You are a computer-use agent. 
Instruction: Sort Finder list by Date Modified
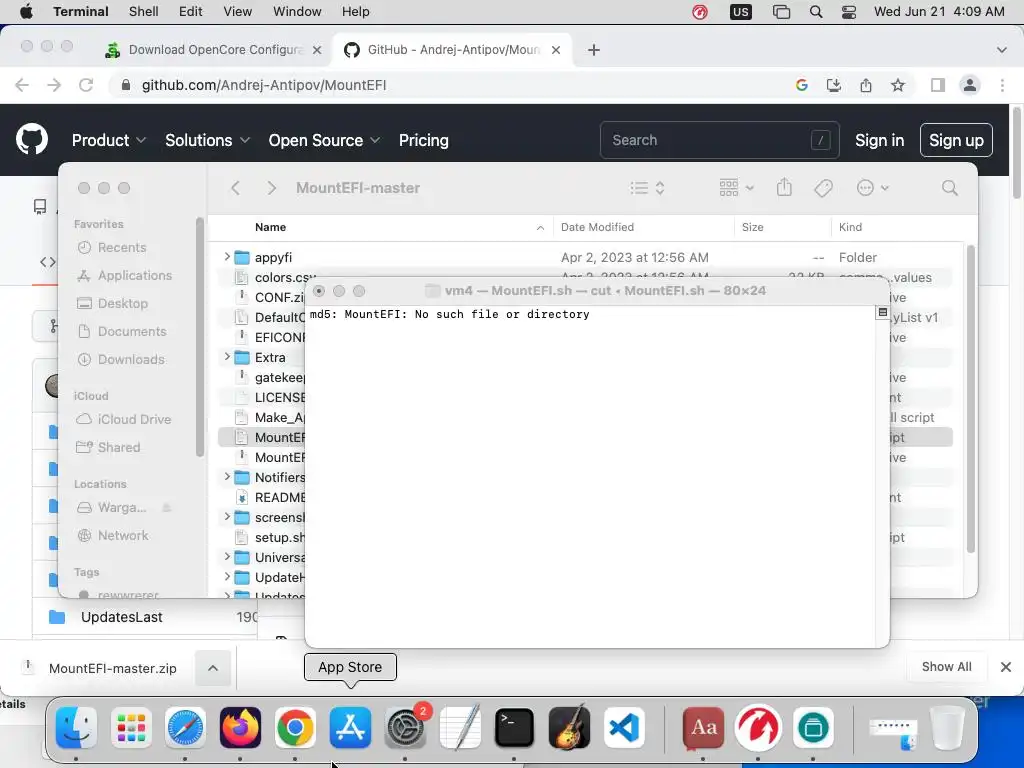[597, 227]
